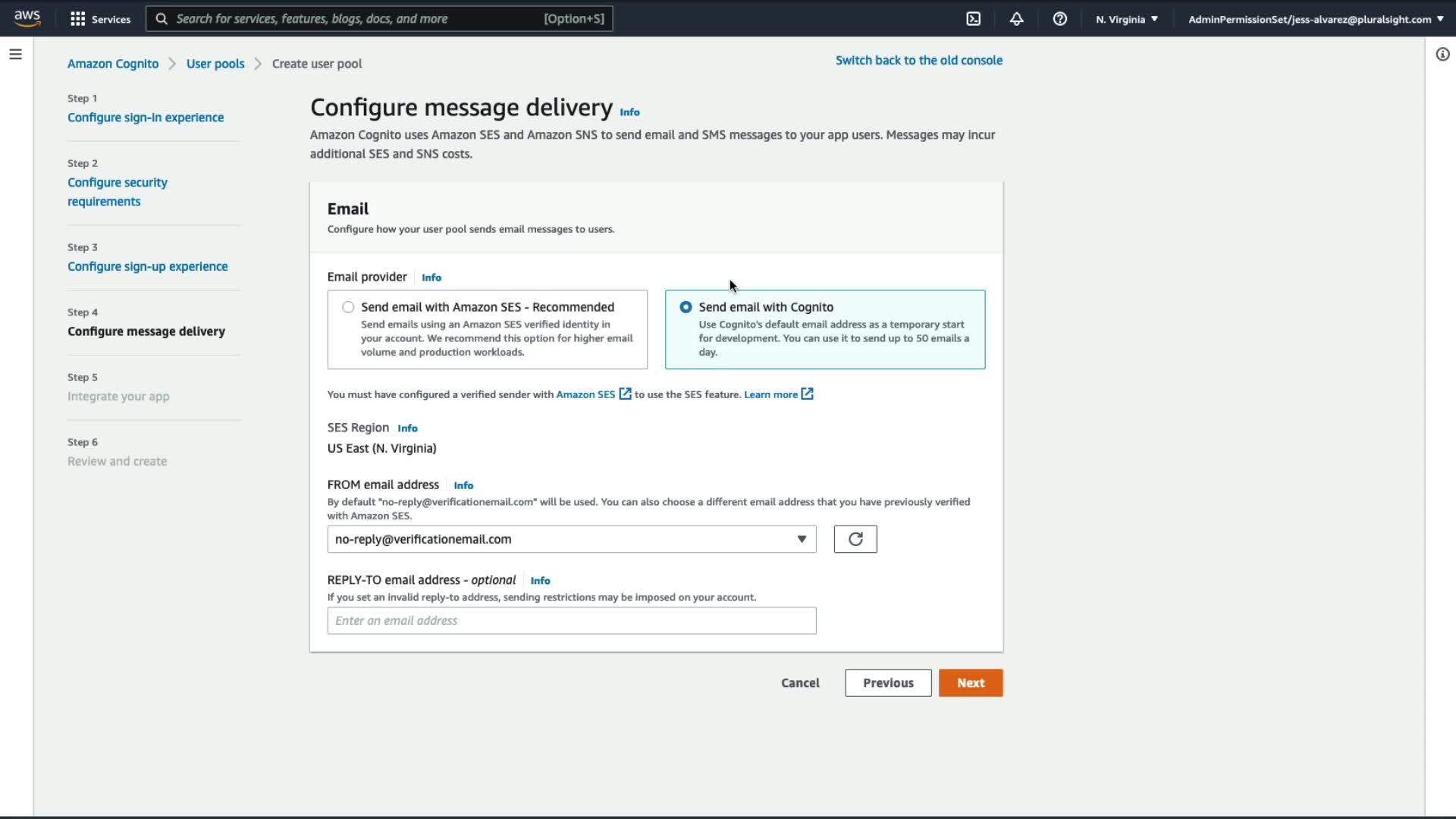Select Send email with Amazon SES radio
The width and height of the screenshot is (1456, 819).
coord(348,307)
